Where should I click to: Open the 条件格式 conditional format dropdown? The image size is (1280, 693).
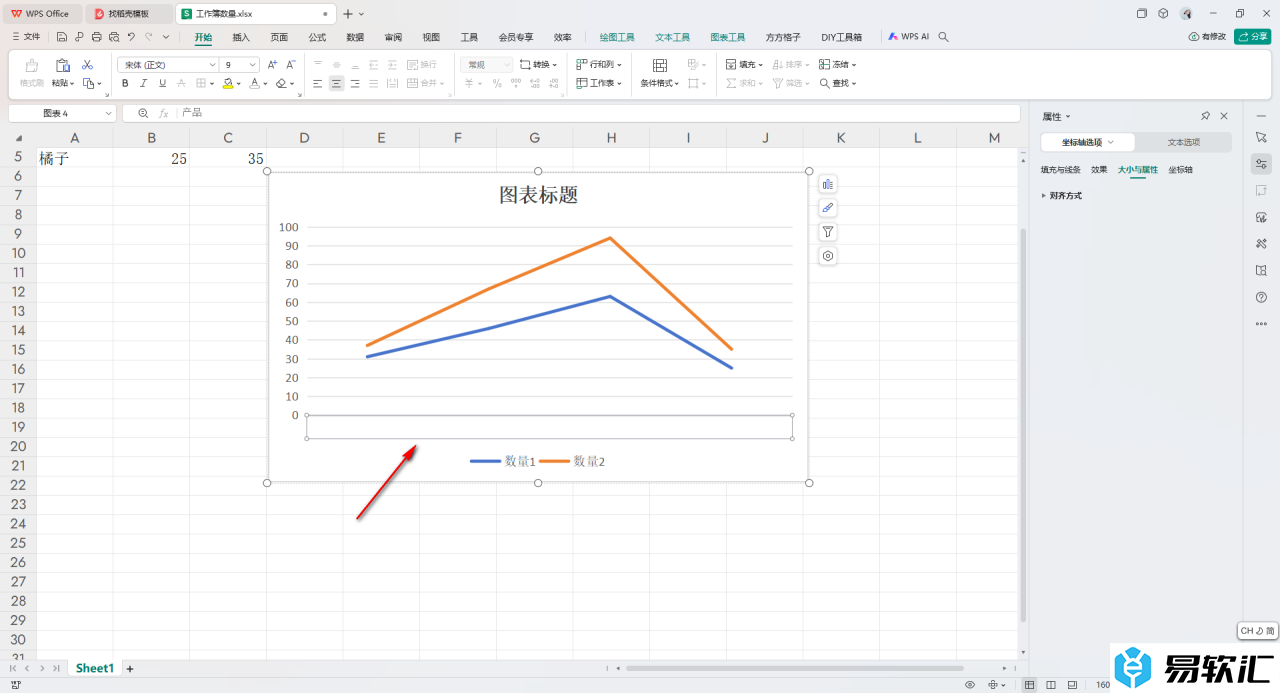pos(660,83)
